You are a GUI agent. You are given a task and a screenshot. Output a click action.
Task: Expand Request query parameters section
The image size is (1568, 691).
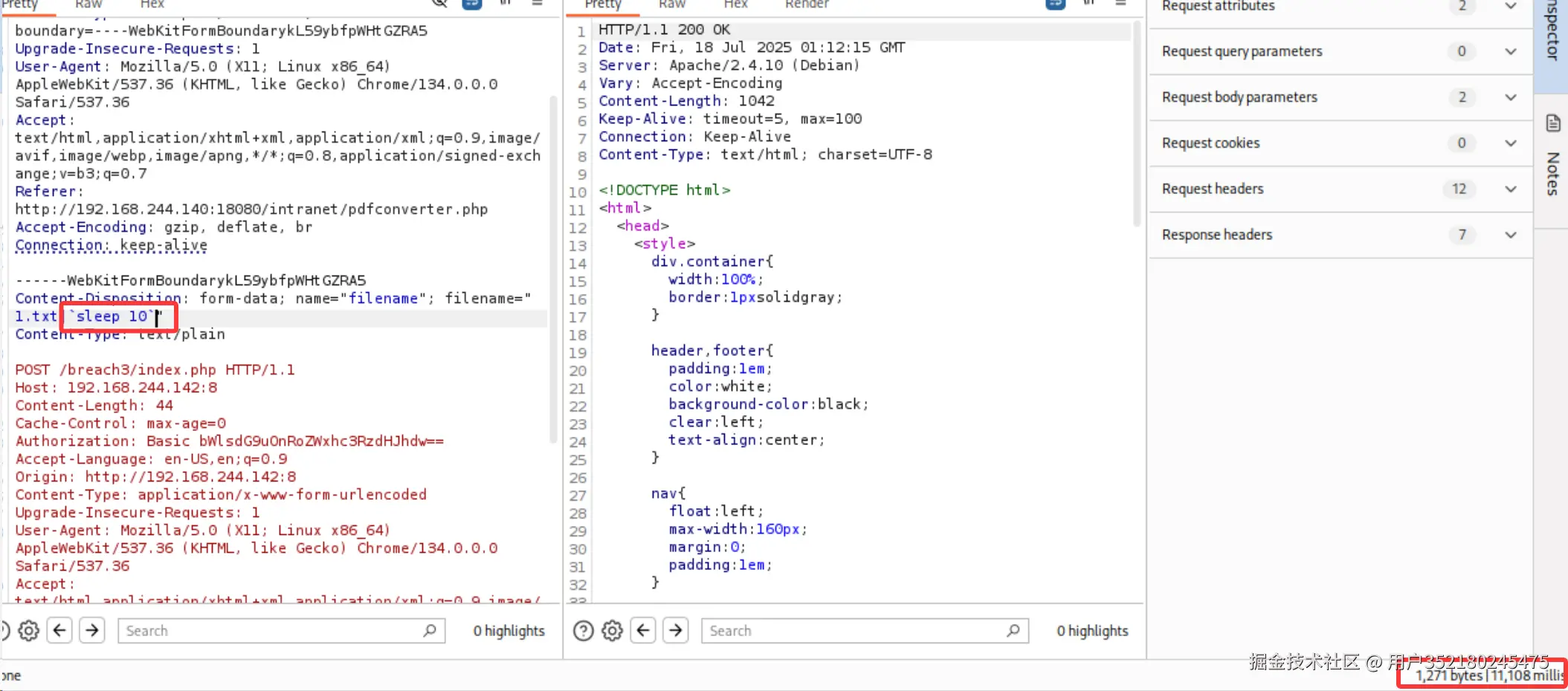click(x=1511, y=51)
